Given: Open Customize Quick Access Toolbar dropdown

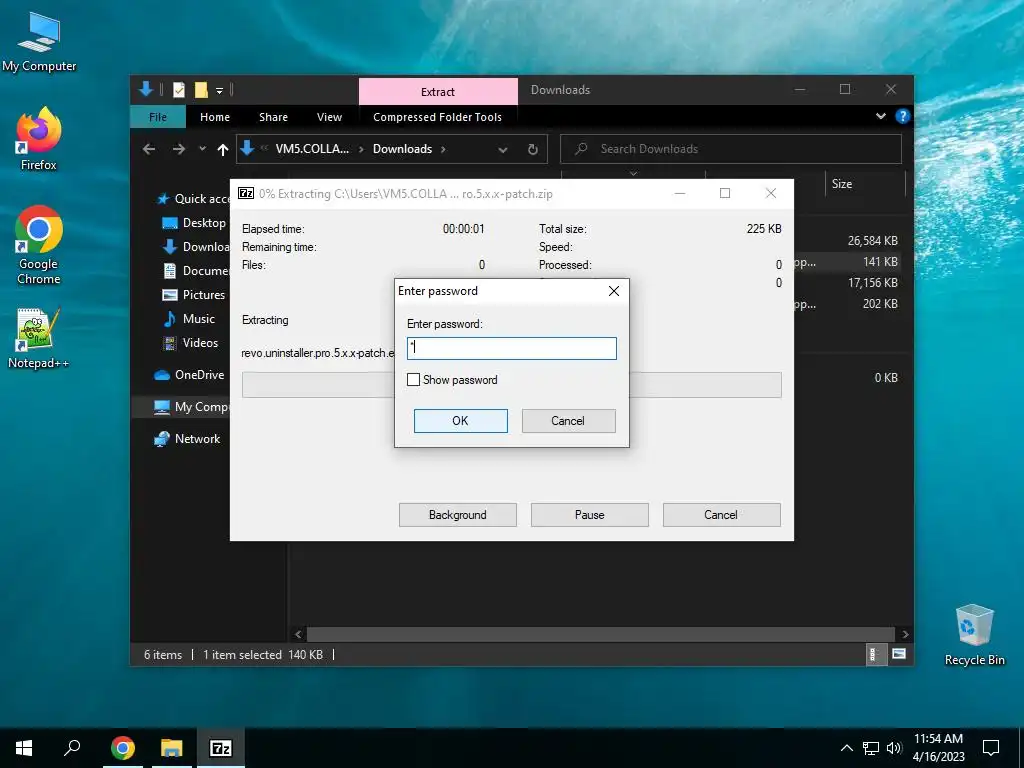Looking at the screenshot, I should pyautogui.click(x=219, y=90).
